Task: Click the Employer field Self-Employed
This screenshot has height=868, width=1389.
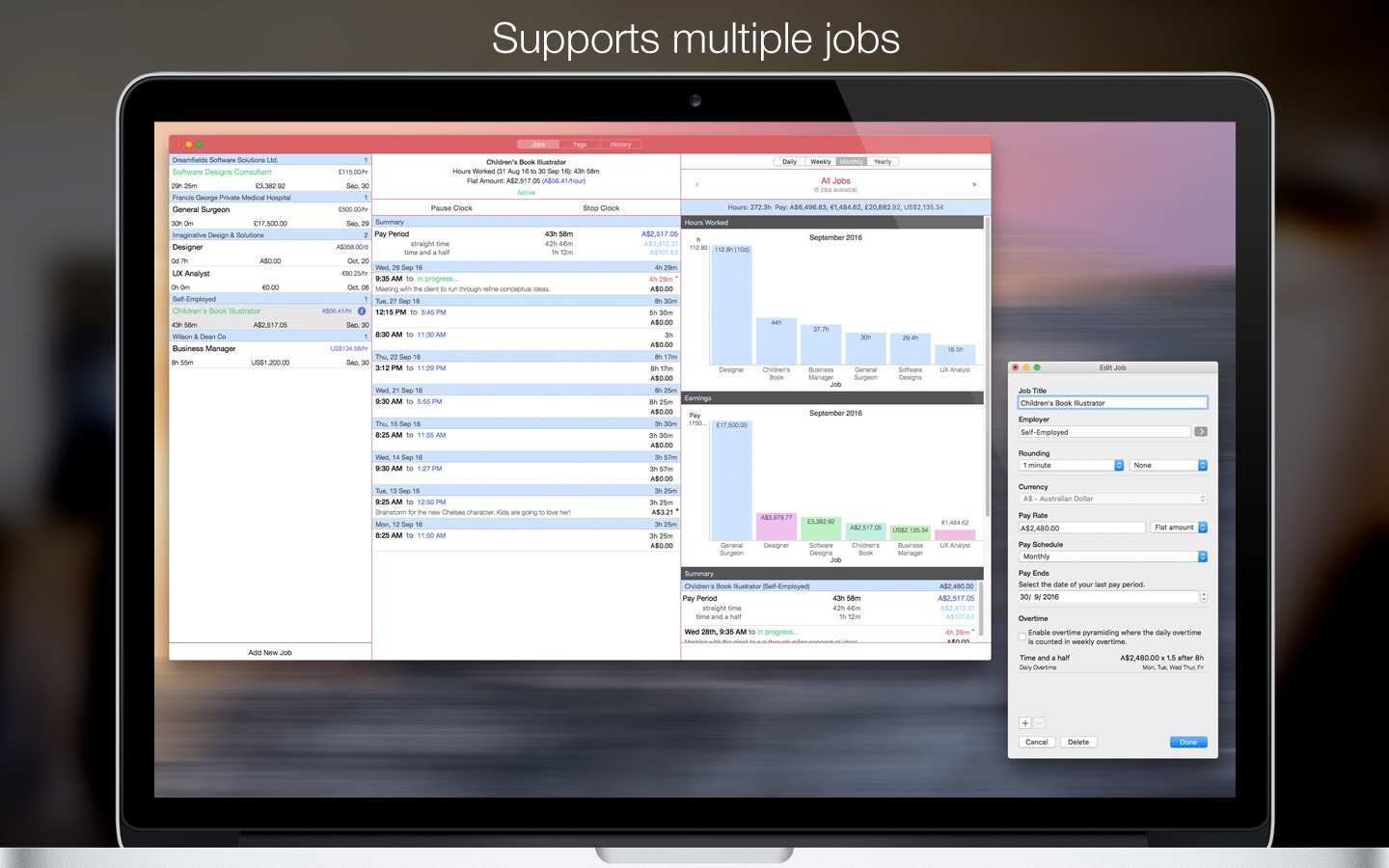Action: coord(1104,432)
